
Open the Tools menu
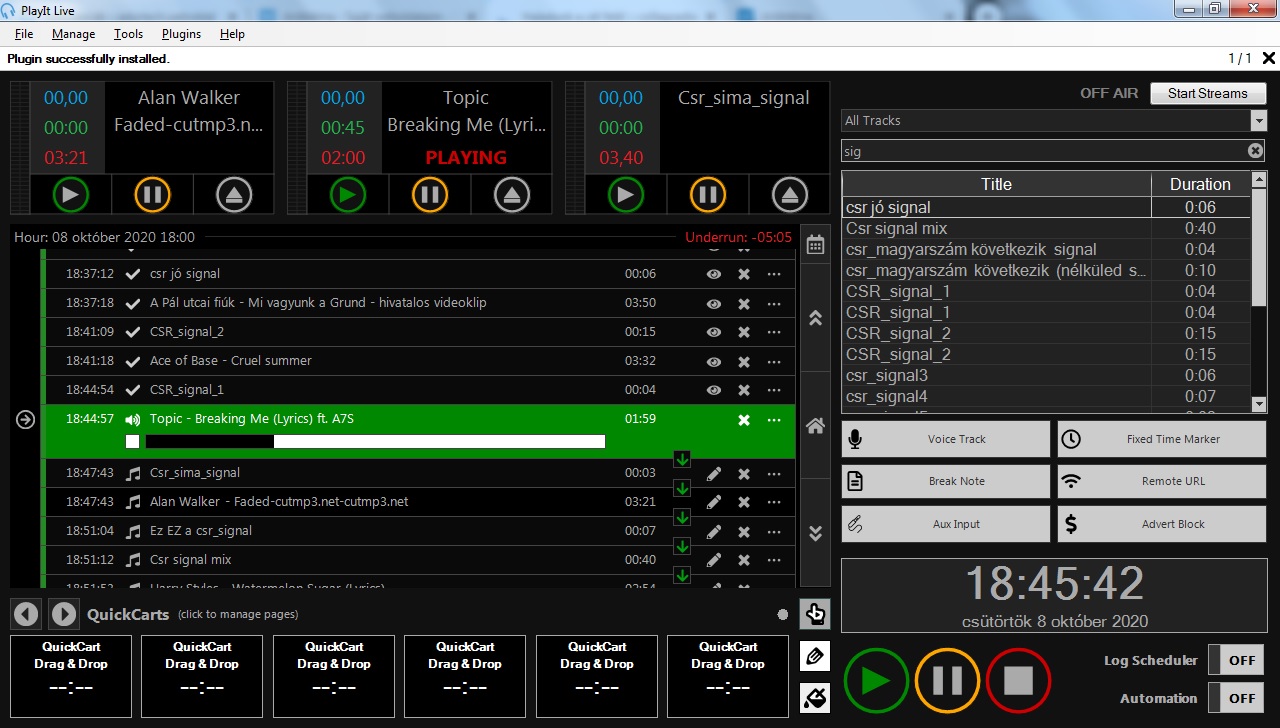click(128, 34)
